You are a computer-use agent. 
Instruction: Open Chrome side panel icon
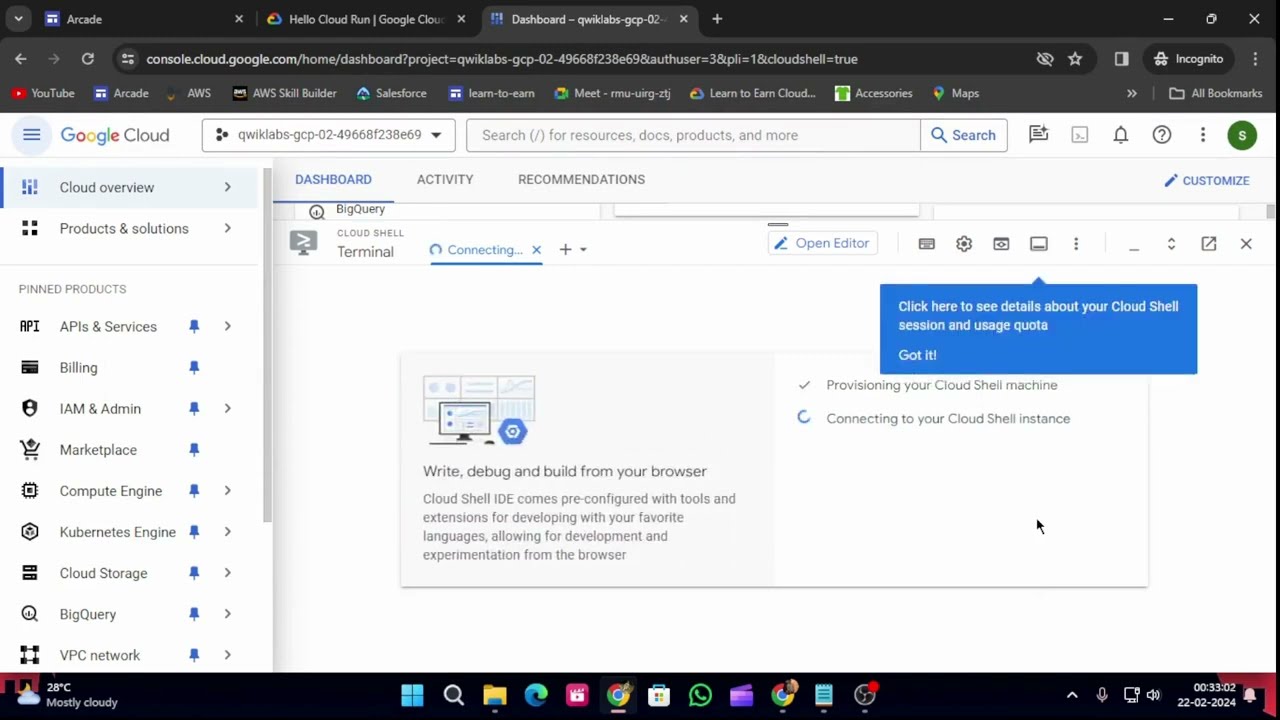[1121, 59]
